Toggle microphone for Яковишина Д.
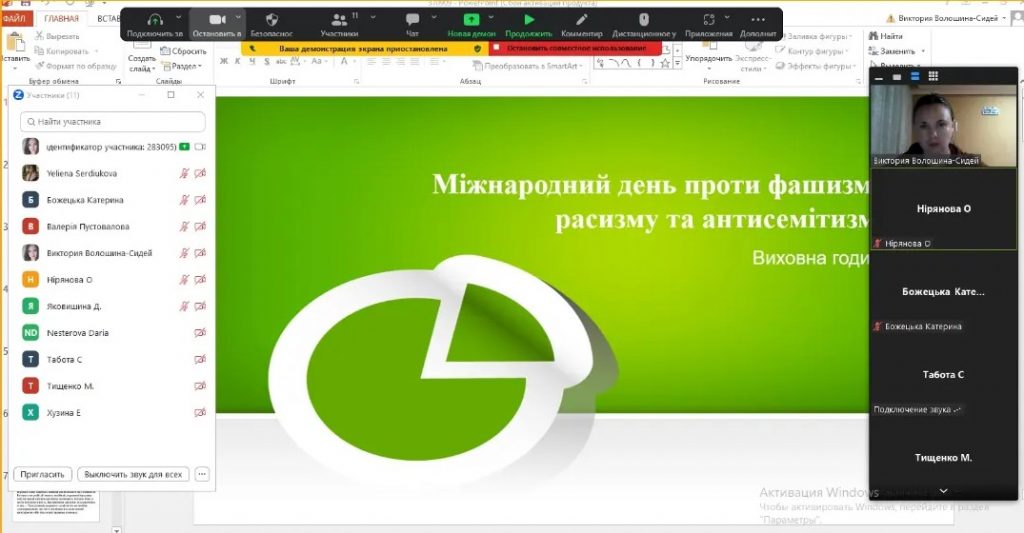Viewport: 1024px width, 533px height. (183, 306)
